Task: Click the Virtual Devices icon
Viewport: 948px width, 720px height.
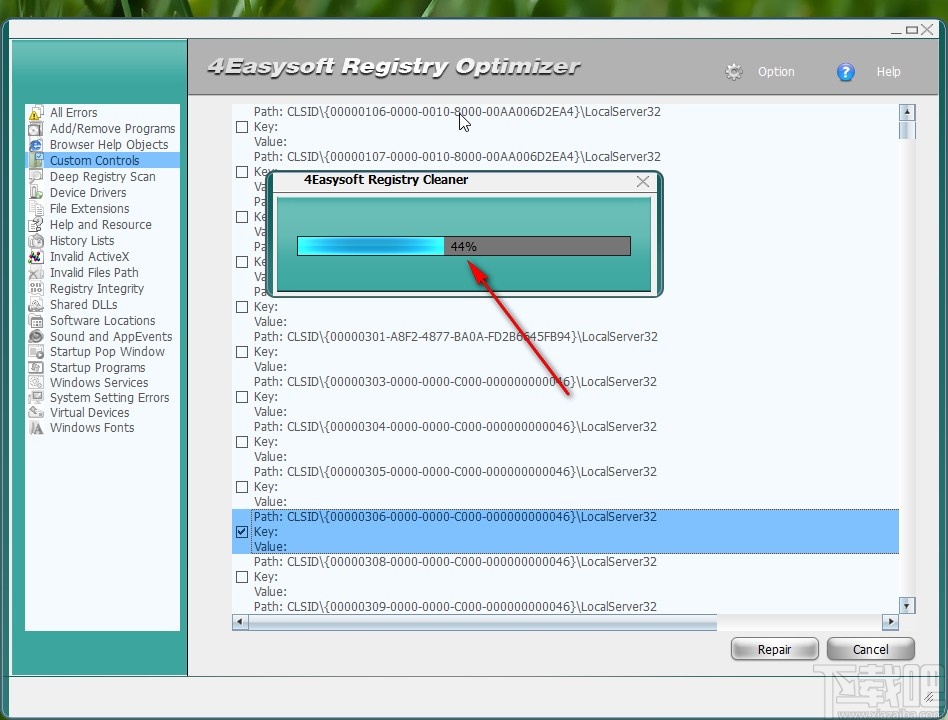Action: pyautogui.click(x=36, y=413)
